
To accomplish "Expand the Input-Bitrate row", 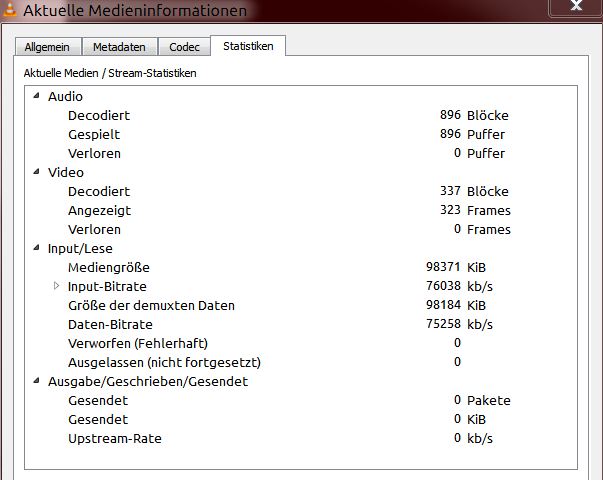I will (56, 286).
